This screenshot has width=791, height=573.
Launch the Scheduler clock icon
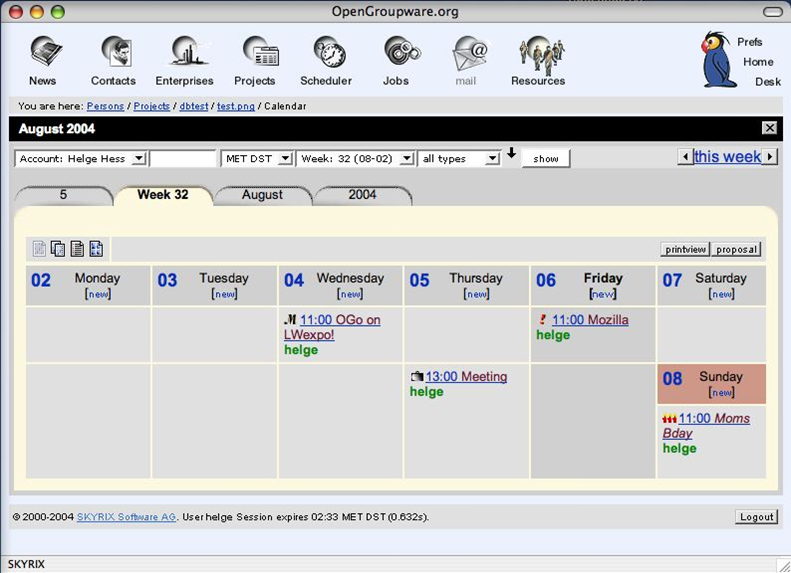[326, 53]
